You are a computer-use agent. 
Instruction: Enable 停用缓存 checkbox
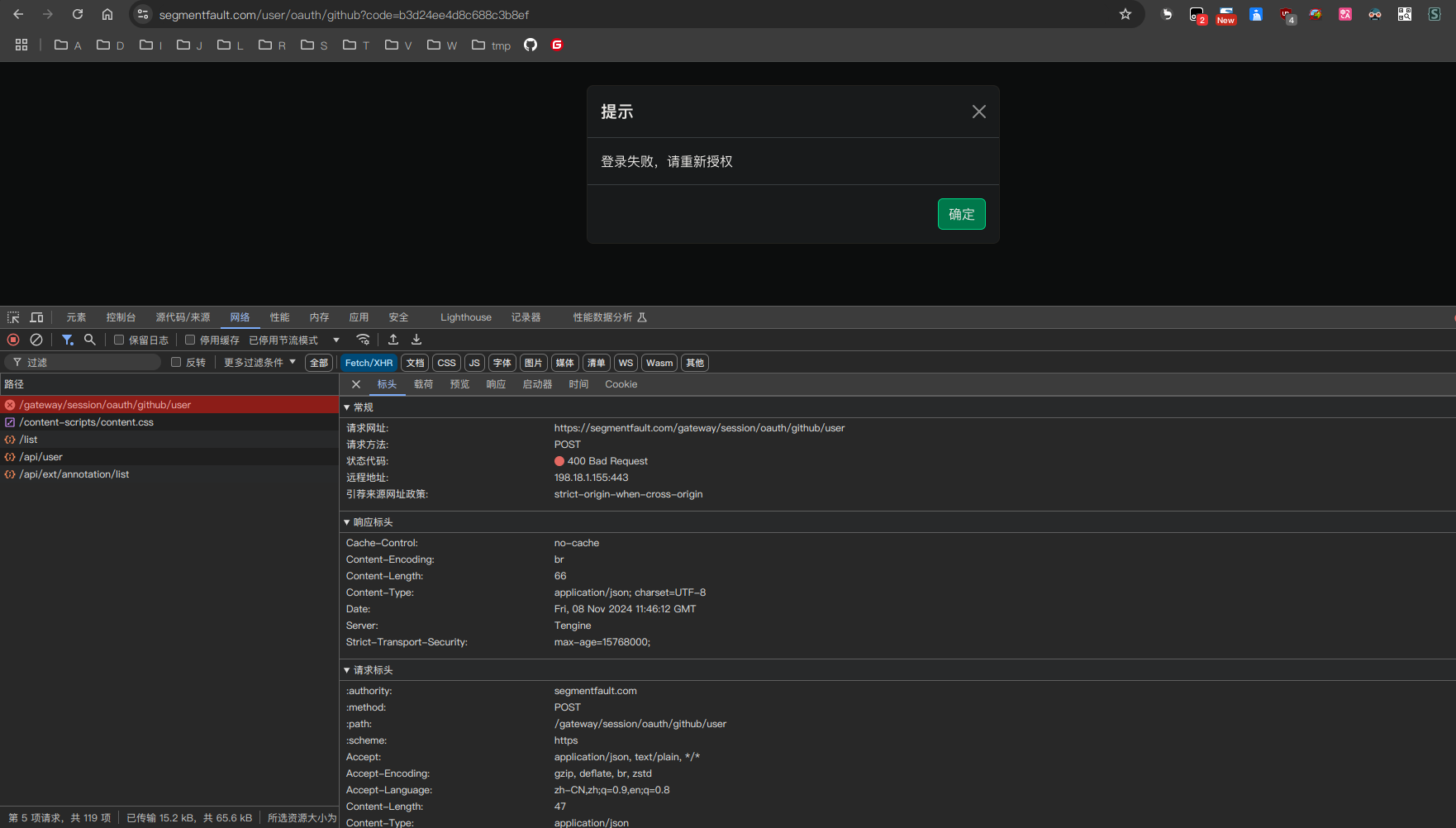tap(190, 340)
